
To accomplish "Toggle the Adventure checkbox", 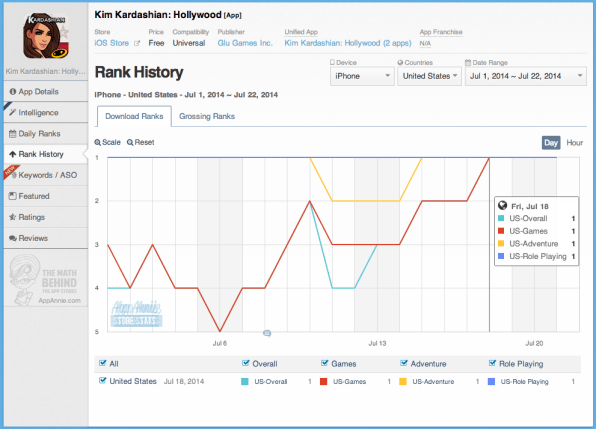I will pos(404,363).
